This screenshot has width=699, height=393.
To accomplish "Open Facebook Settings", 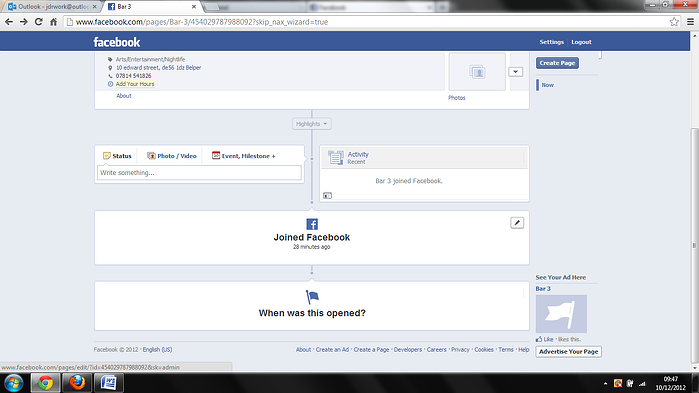I will (551, 42).
